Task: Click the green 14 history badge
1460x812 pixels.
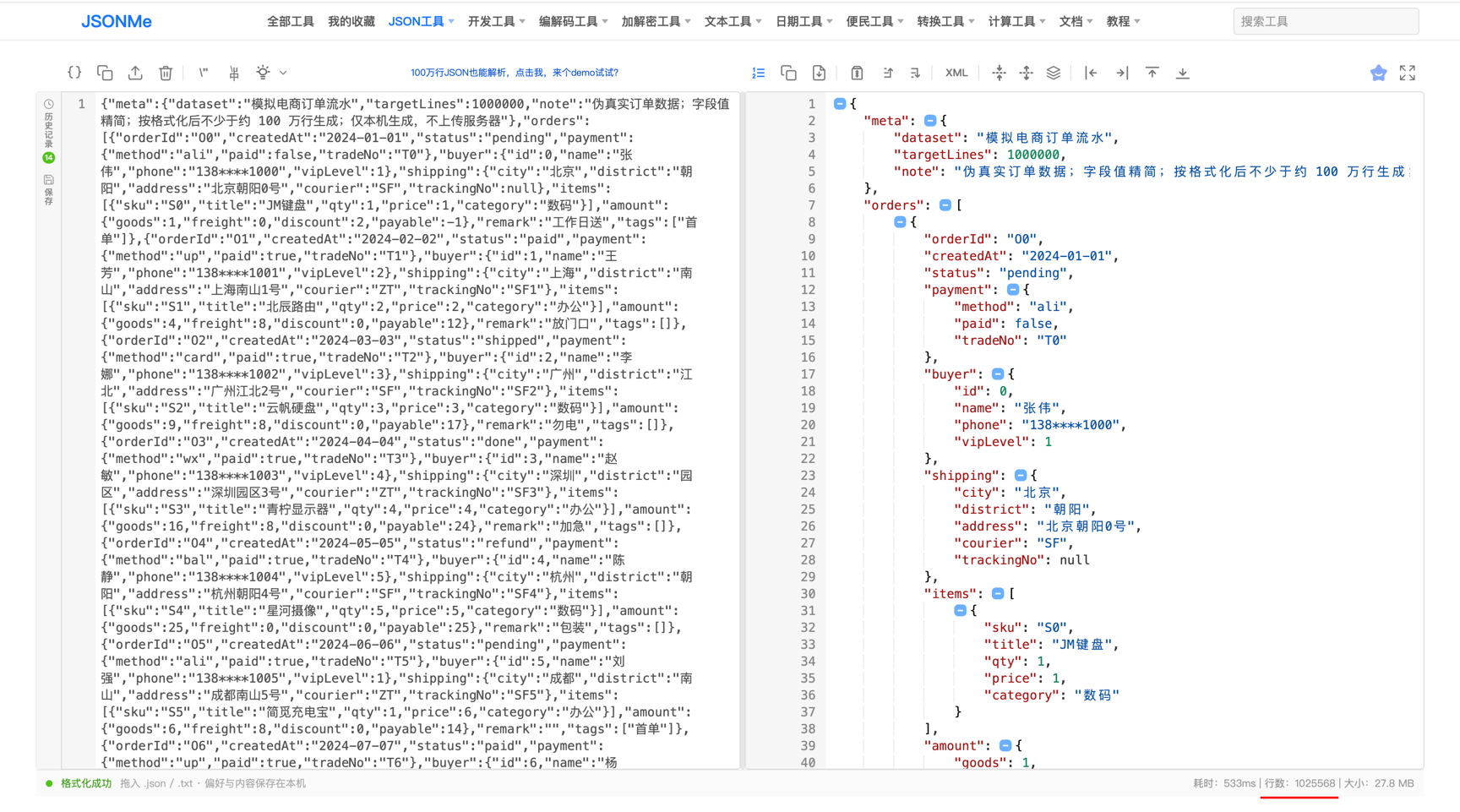Action: 49,157
